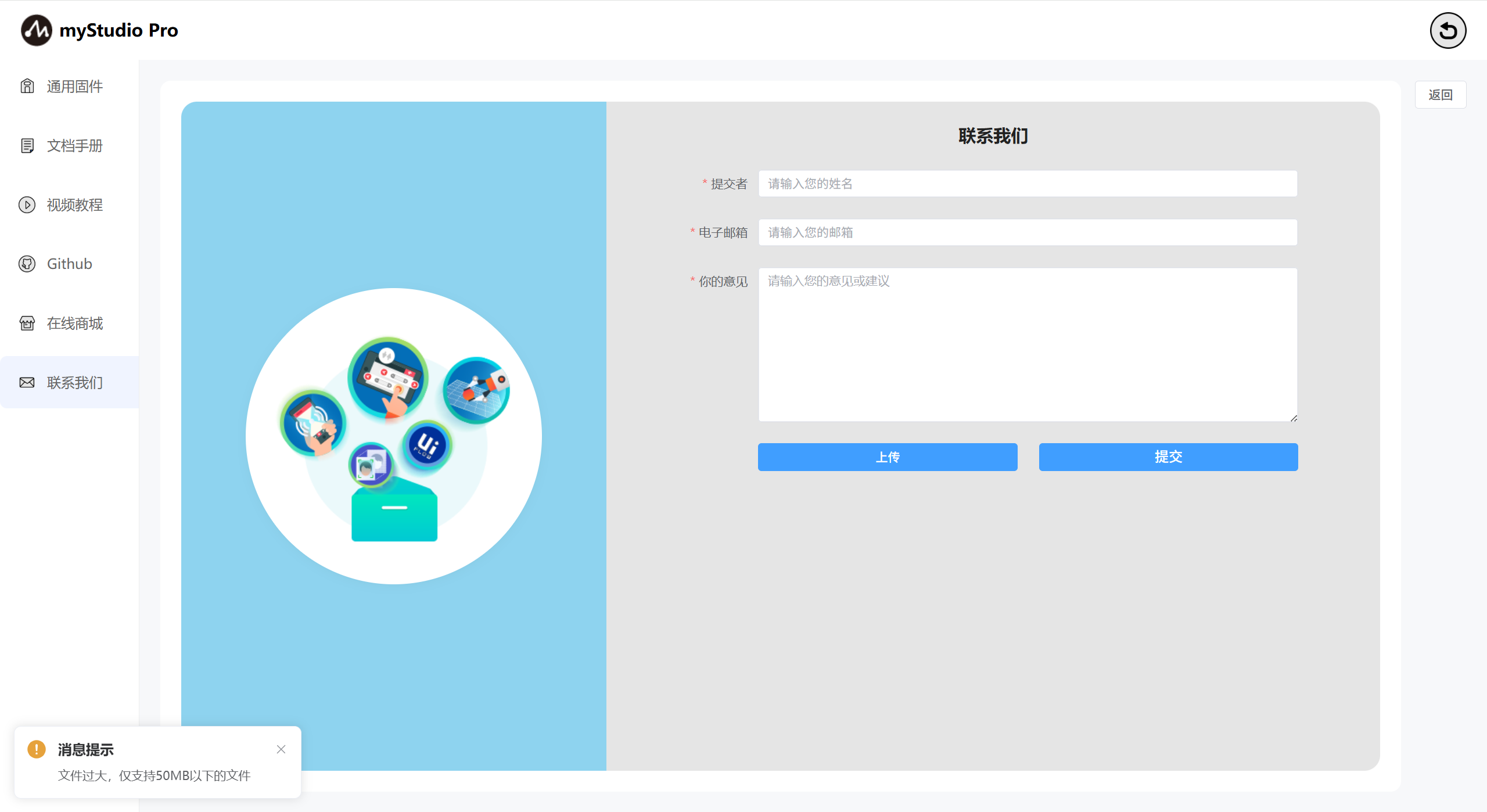Image resolution: width=1487 pixels, height=812 pixels.
Task: Click into the 你的意见 feedback textarea
Action: (1027, 344)
